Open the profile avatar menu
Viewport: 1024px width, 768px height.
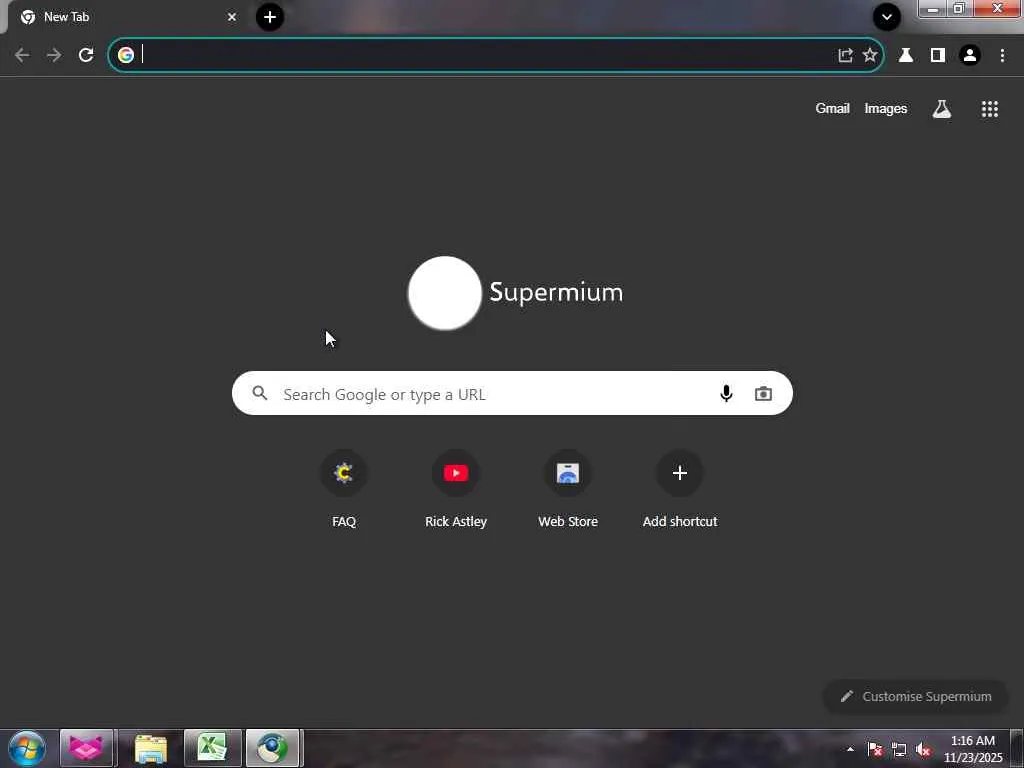(x=970, y=55)
